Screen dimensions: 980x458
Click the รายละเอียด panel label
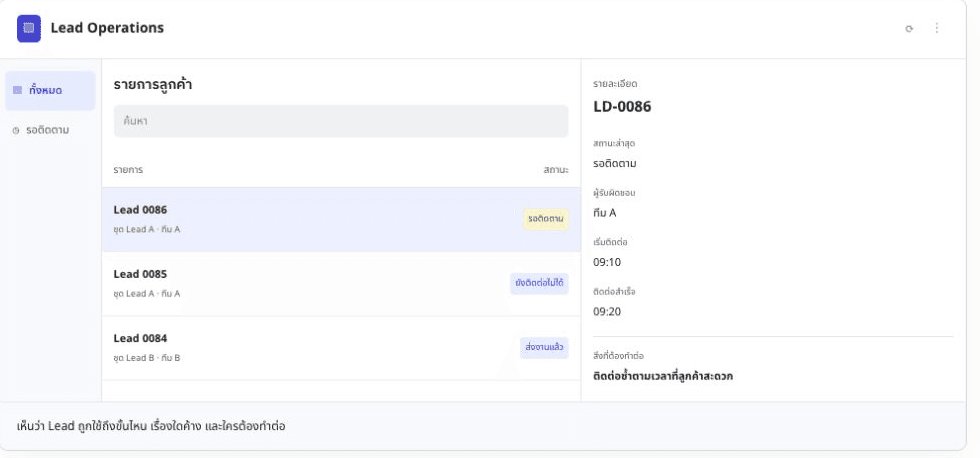pos(615,84)
